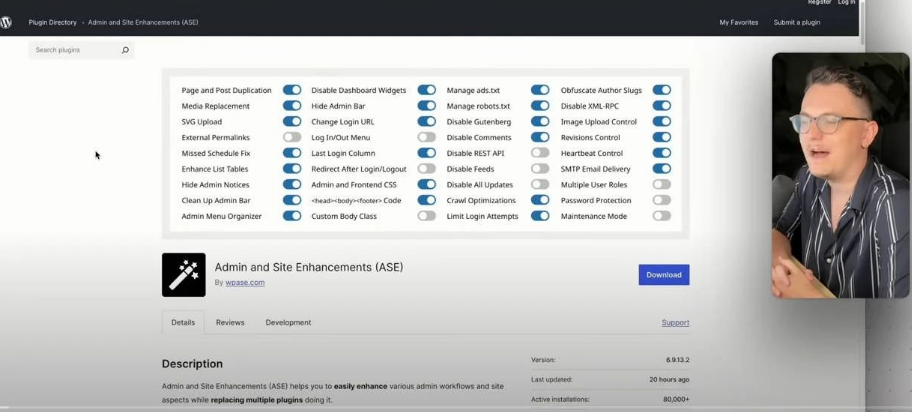Toggle the Maintenance Mode switch
The width and height of the screenshot is (912, 412).
pyautogui.click(x=661, y=216)
